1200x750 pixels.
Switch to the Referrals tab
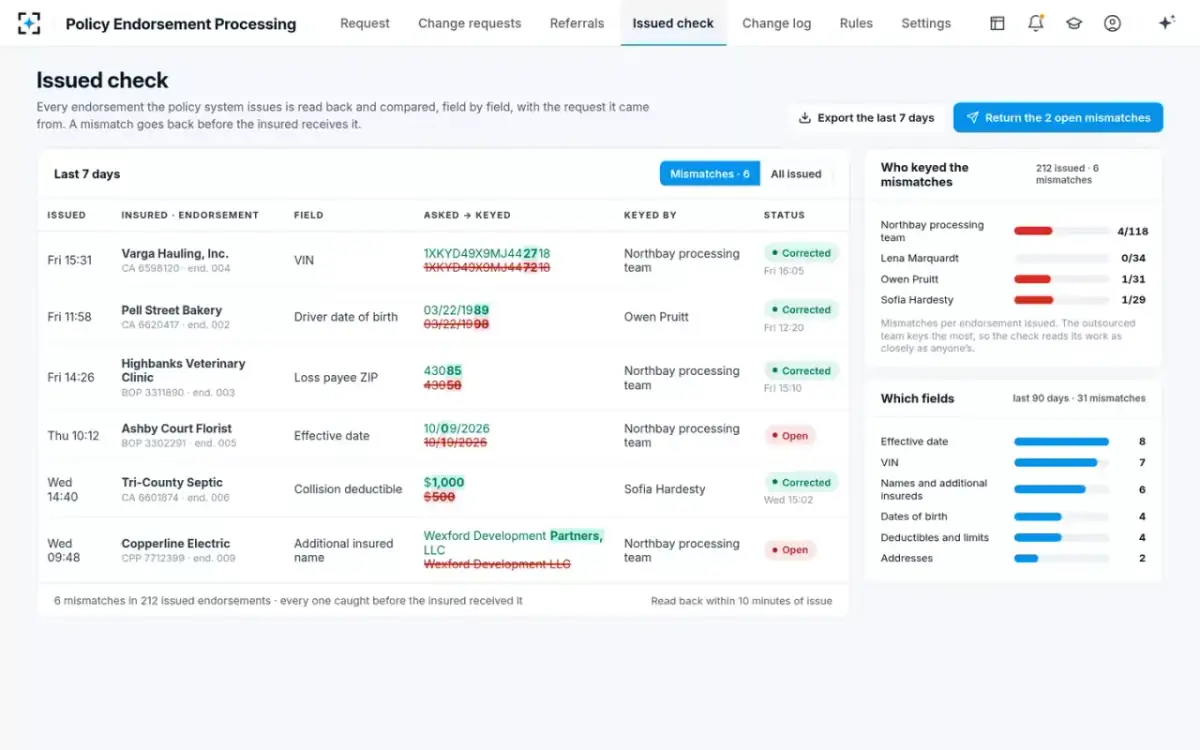point(577,23)
